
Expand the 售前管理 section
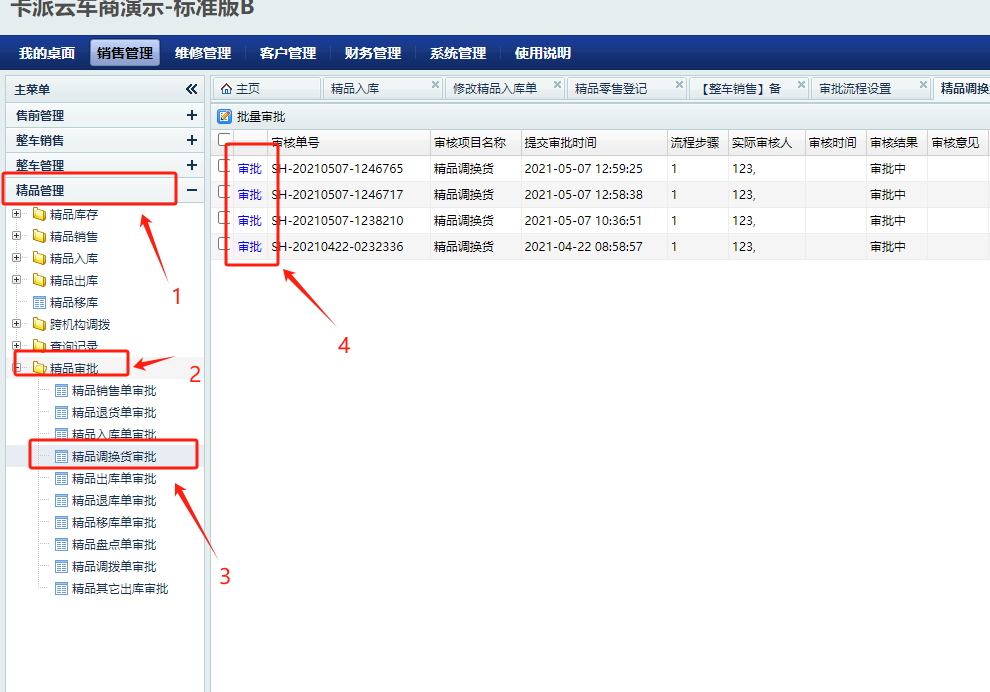click(191, 115)
